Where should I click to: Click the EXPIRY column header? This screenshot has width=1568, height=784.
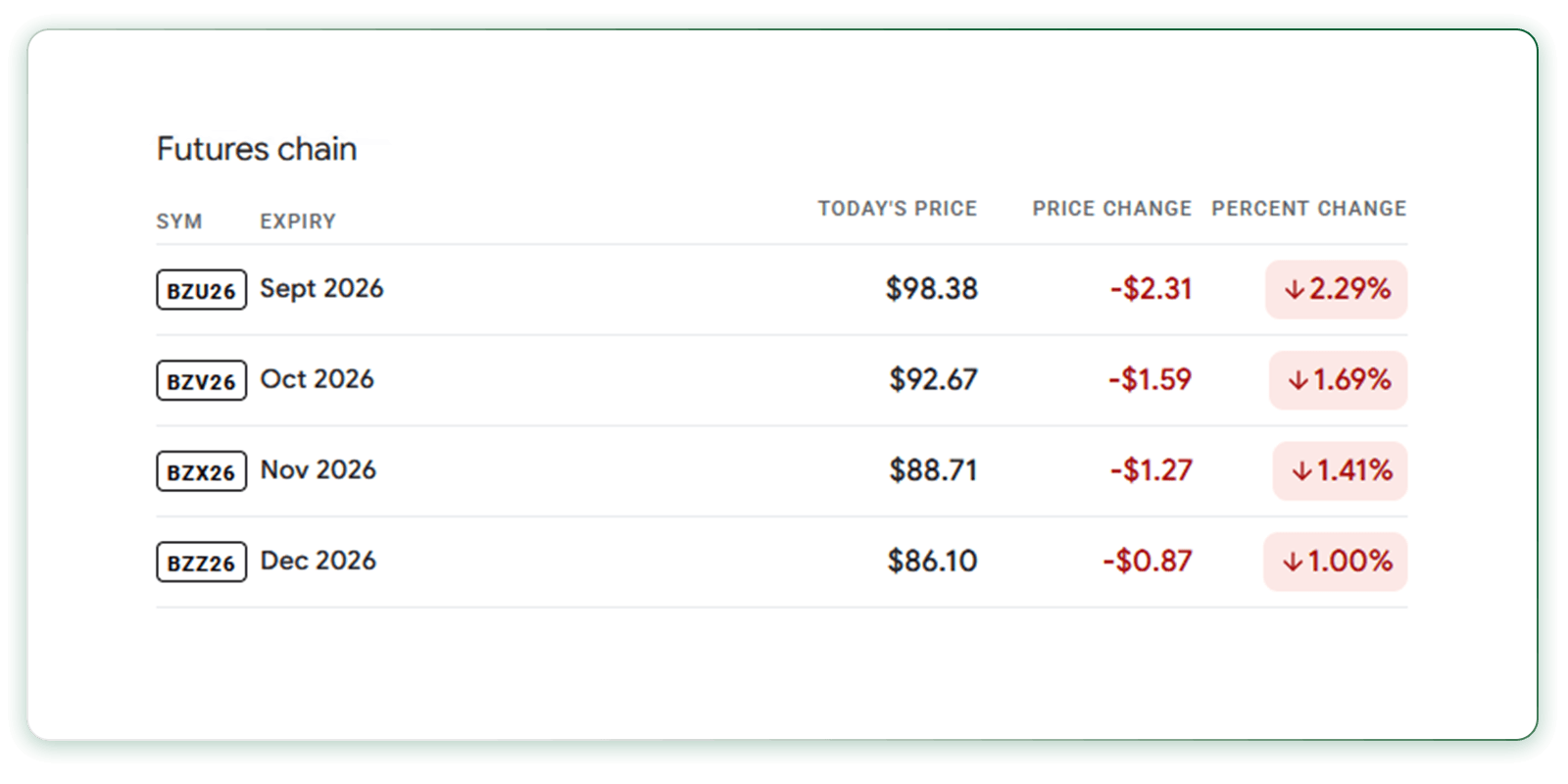point(298,221)
